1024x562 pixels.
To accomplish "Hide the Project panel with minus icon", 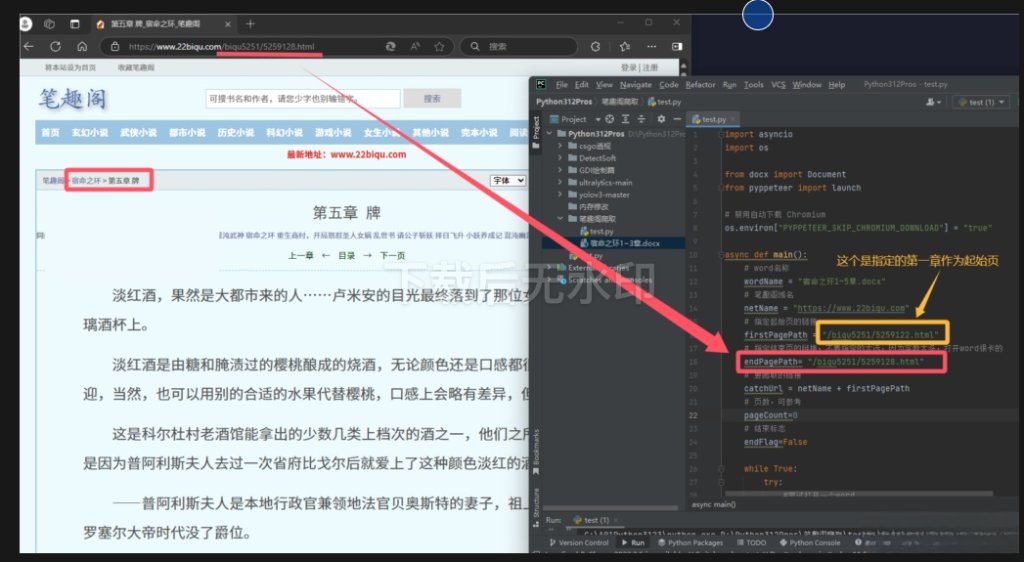I will [x=677, y=119].
